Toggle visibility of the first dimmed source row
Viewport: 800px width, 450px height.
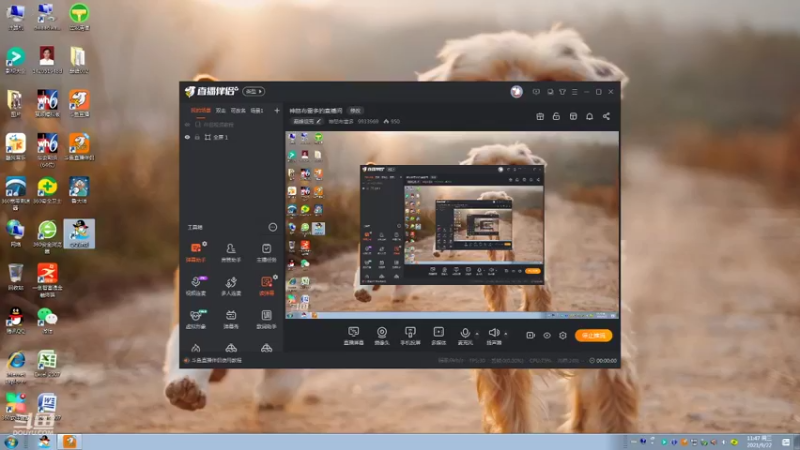coord(187,124)
